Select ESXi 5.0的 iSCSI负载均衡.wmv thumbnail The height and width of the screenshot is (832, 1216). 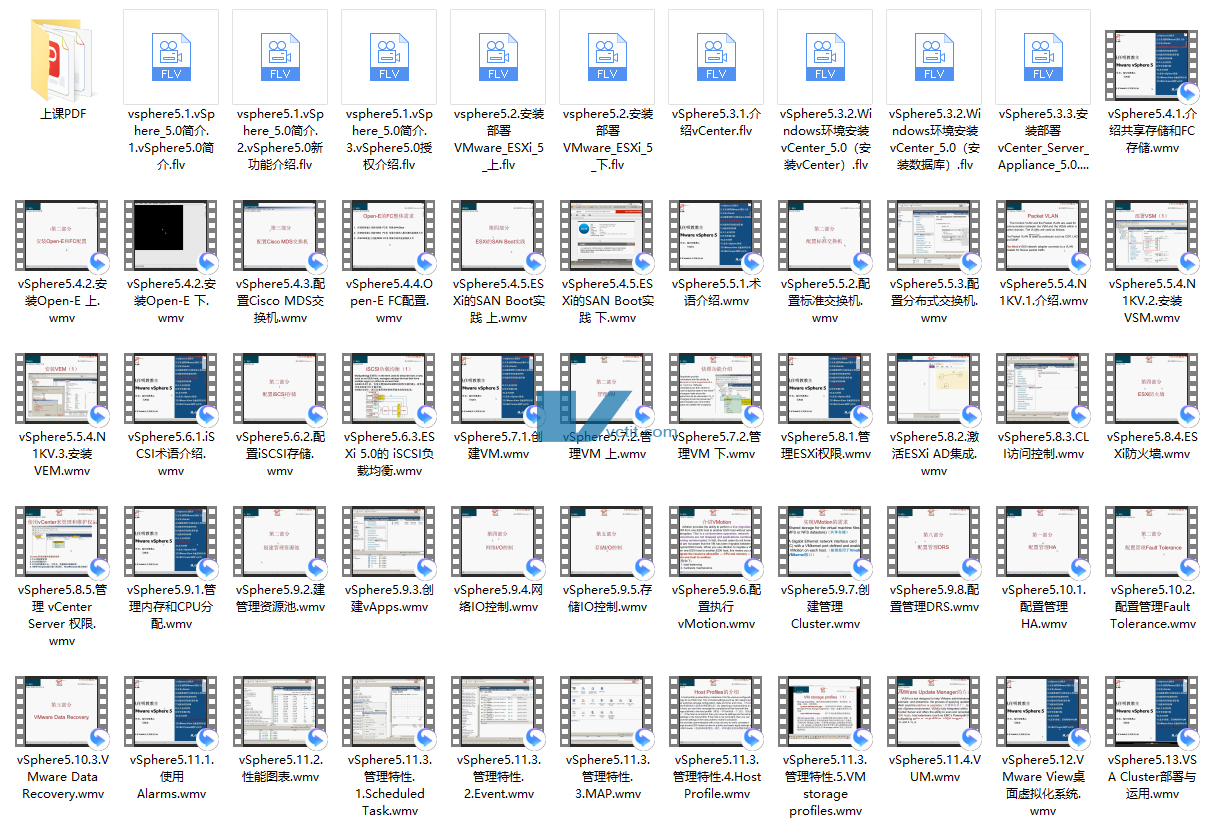389,389
